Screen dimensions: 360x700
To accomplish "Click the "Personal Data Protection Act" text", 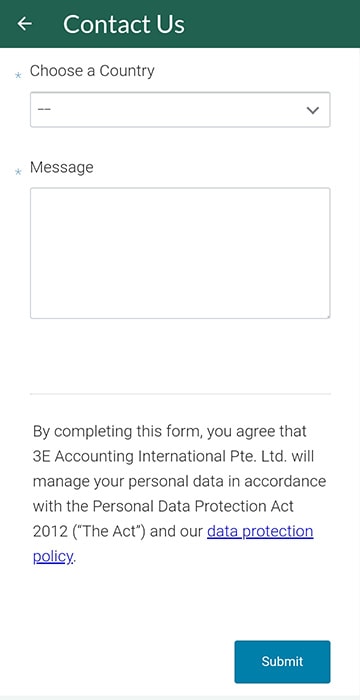I will [x=193, y=507].
